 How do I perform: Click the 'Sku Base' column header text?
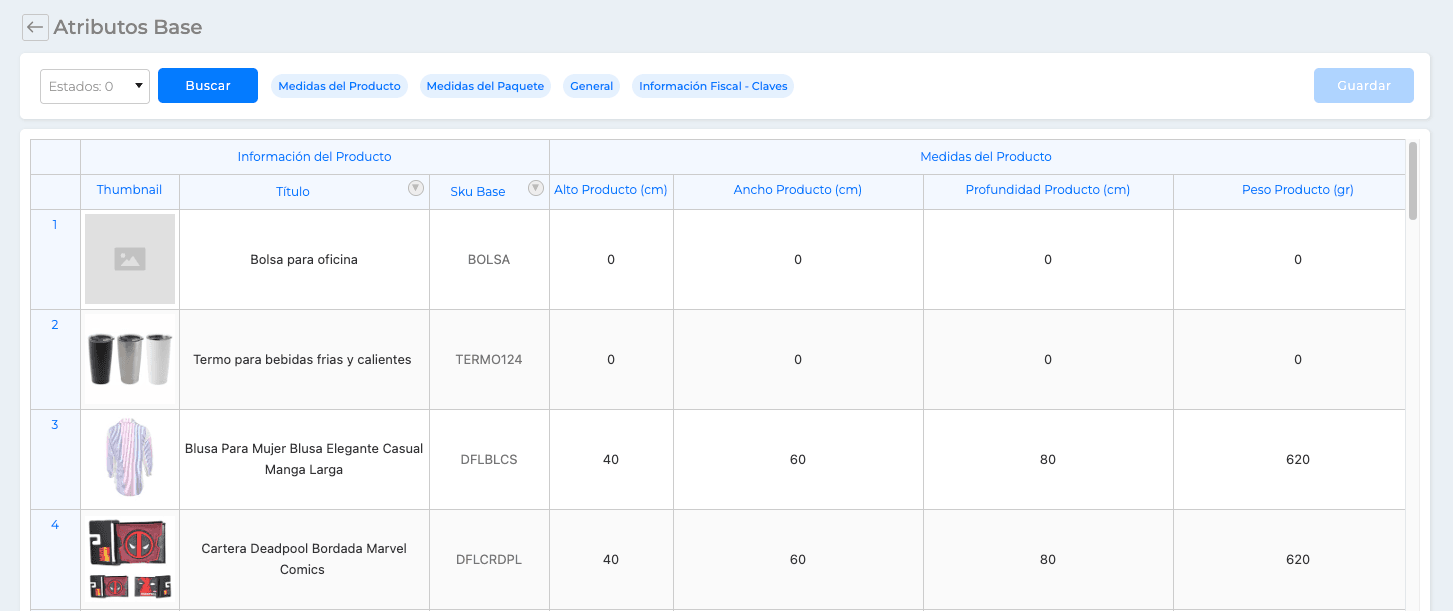click(478, 192)
